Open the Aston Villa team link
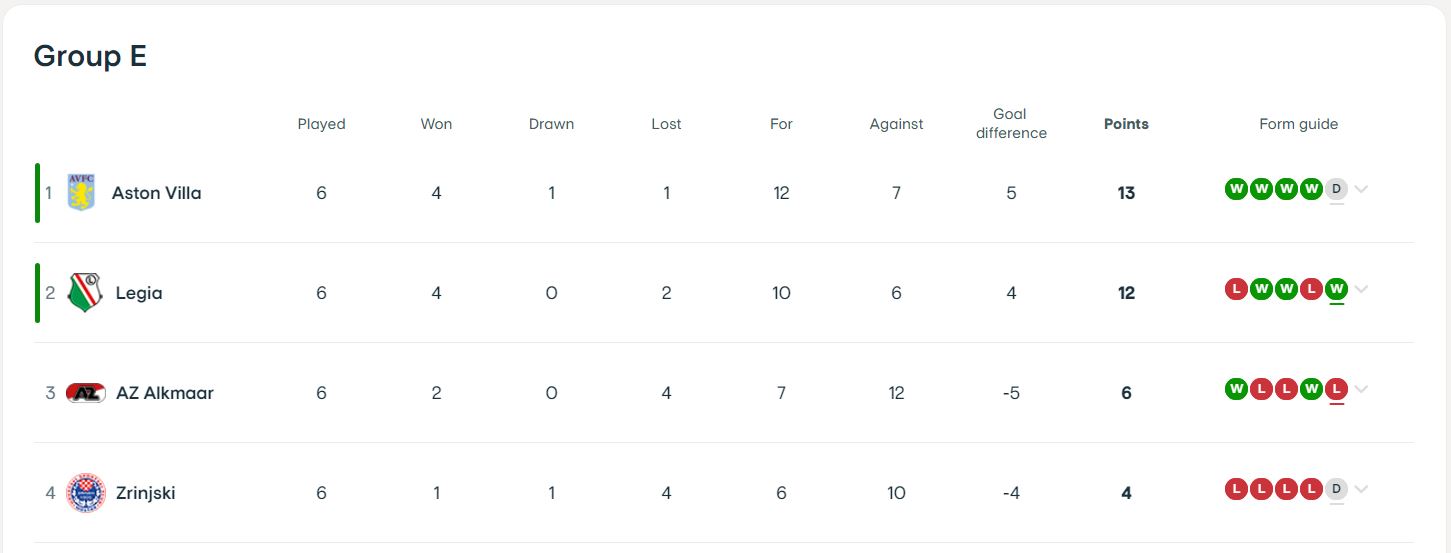This screenshot has height=553, width=1451. tap(156, 193)
